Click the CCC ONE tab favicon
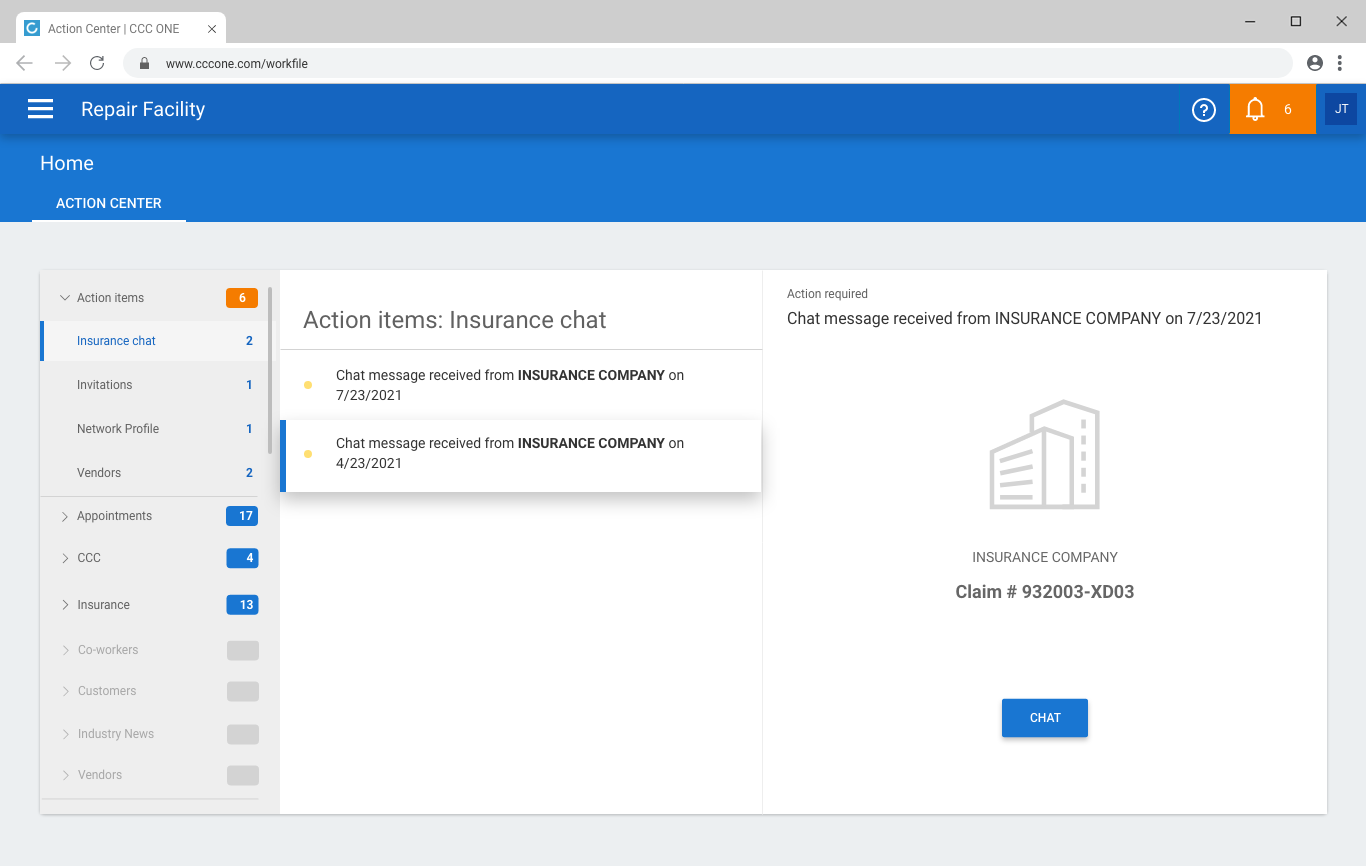 pos(32,28)
